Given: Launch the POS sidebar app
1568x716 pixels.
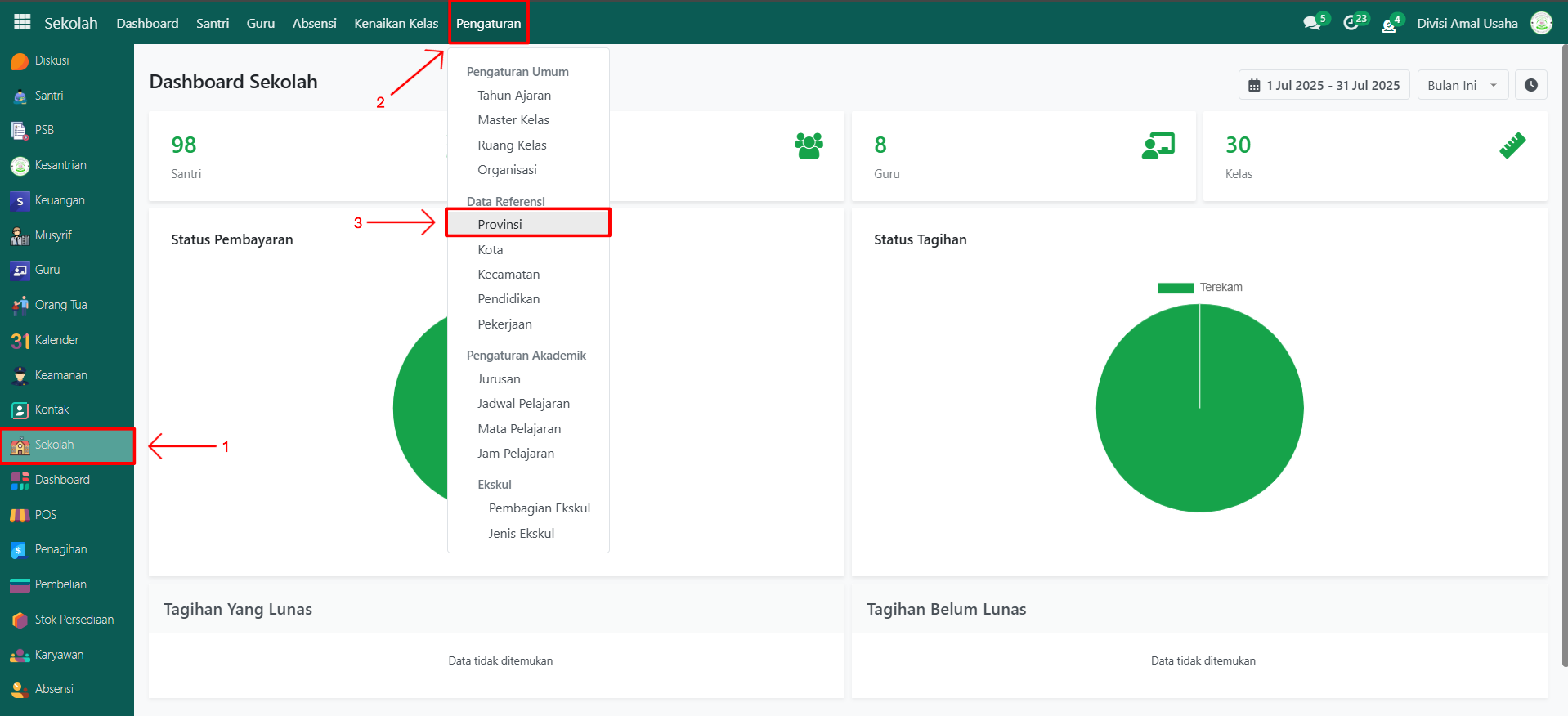Looking at the screenshot, I should pyautogui.click(x=45, y=515).
